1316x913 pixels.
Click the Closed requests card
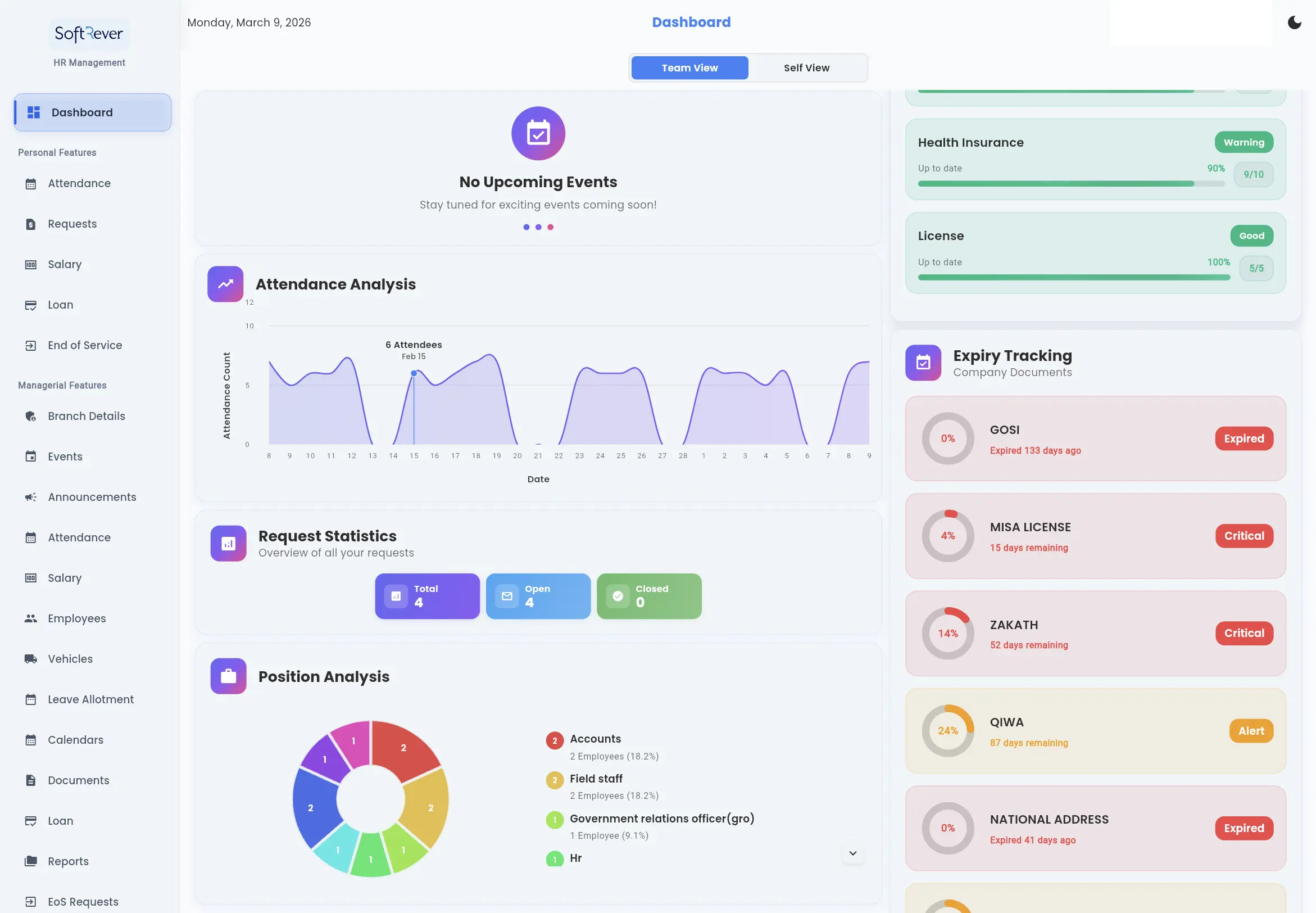pos(648,596)
